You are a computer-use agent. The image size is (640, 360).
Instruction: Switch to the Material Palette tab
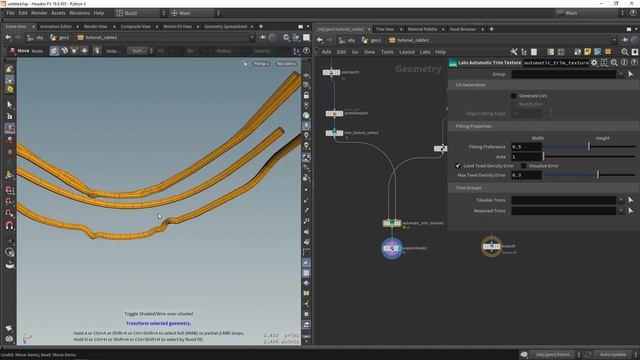tap(422, 29)
